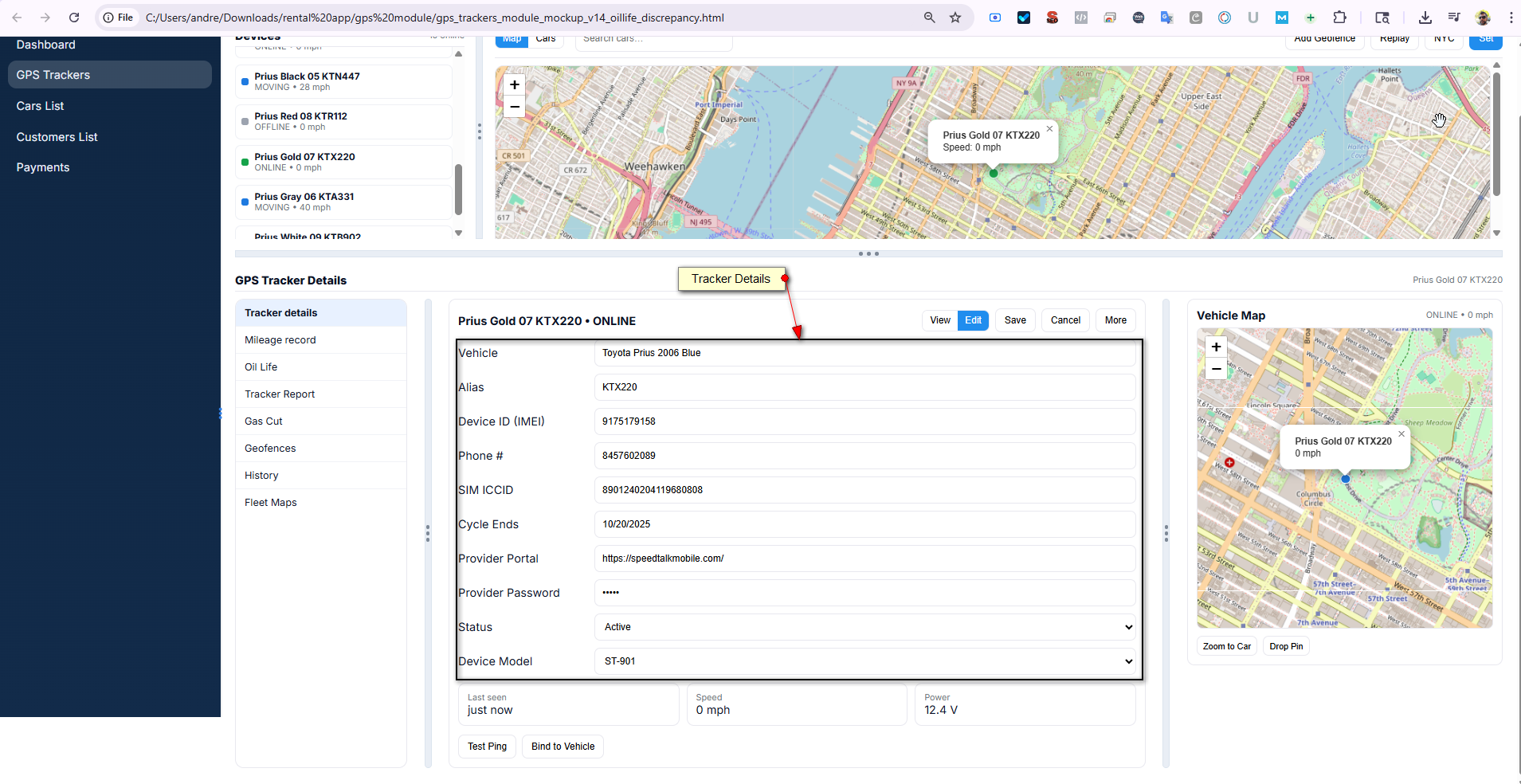1521x784 pixels.
Task: Open browser downloads icon
Action: (x=1425, y=18)
